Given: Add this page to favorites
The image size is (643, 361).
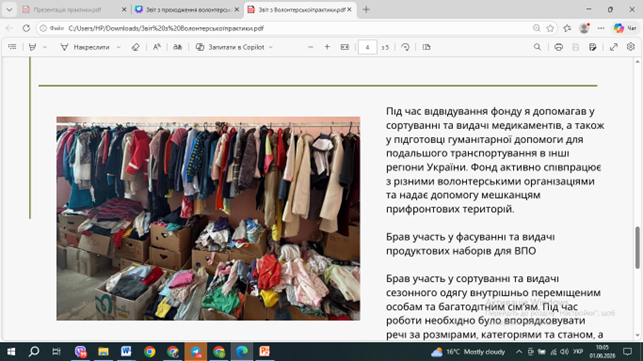Looking at the screenshot, I should pos(550,28).
